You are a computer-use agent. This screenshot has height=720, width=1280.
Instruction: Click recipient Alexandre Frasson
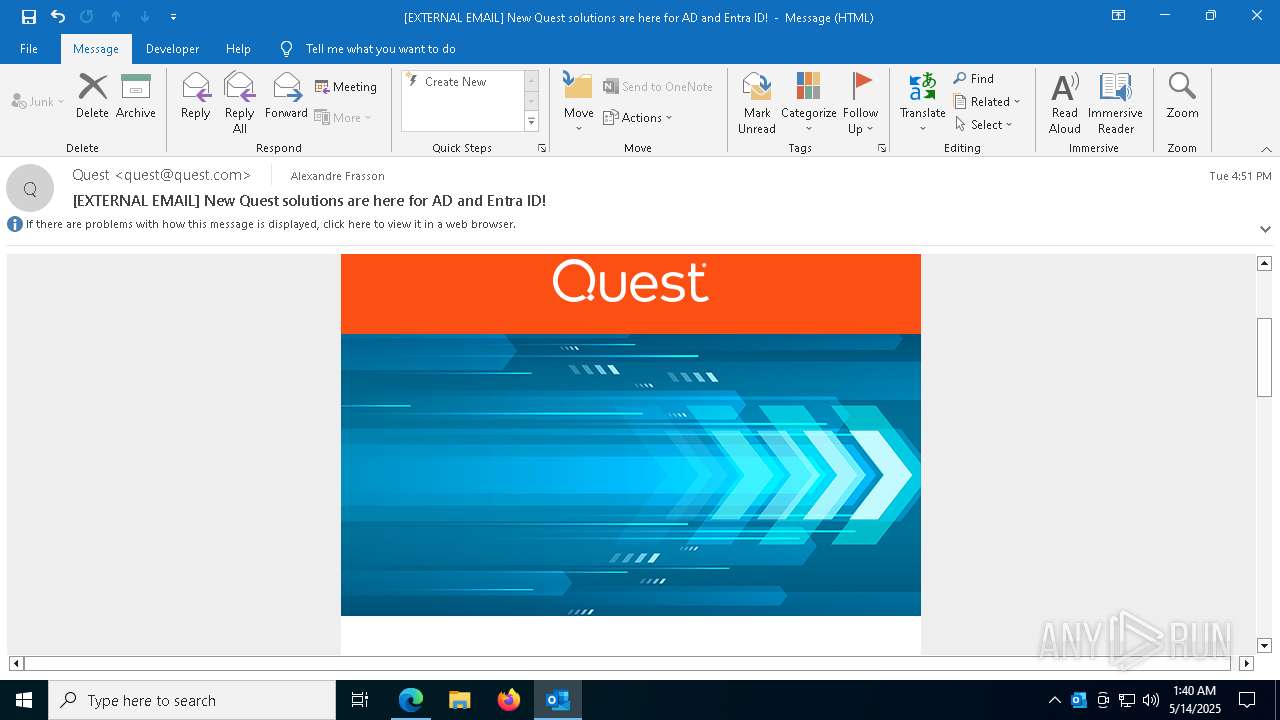[x=337, y=176]
